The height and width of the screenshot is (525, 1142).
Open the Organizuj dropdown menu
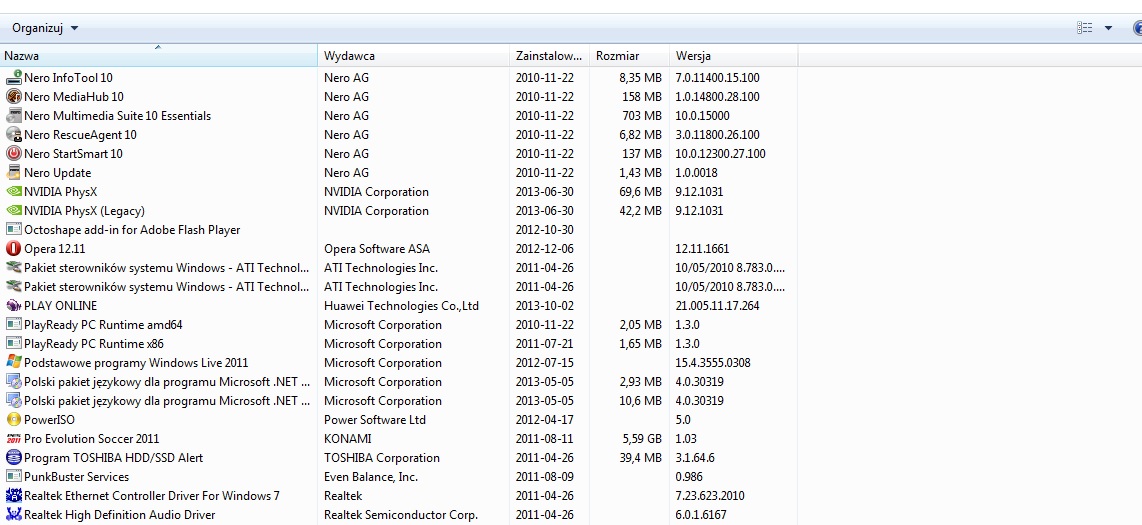pyautogui.click(x=44, y=28)
